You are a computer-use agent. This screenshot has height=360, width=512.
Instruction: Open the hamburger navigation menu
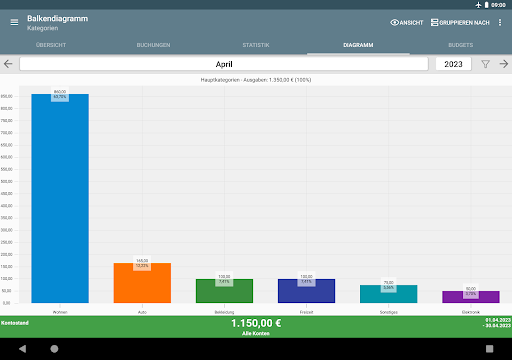pos(14,22)
